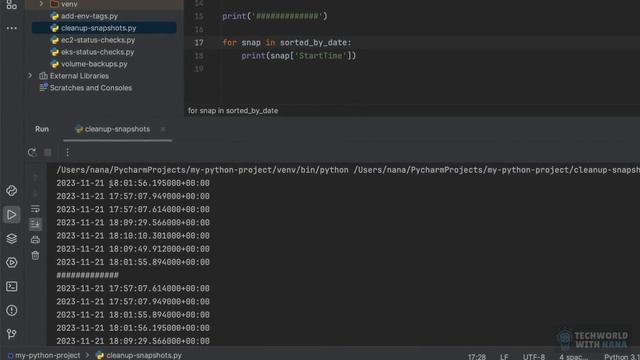
Task: Click the first 17:57:07.949000 output line
Action: point(133,196)
